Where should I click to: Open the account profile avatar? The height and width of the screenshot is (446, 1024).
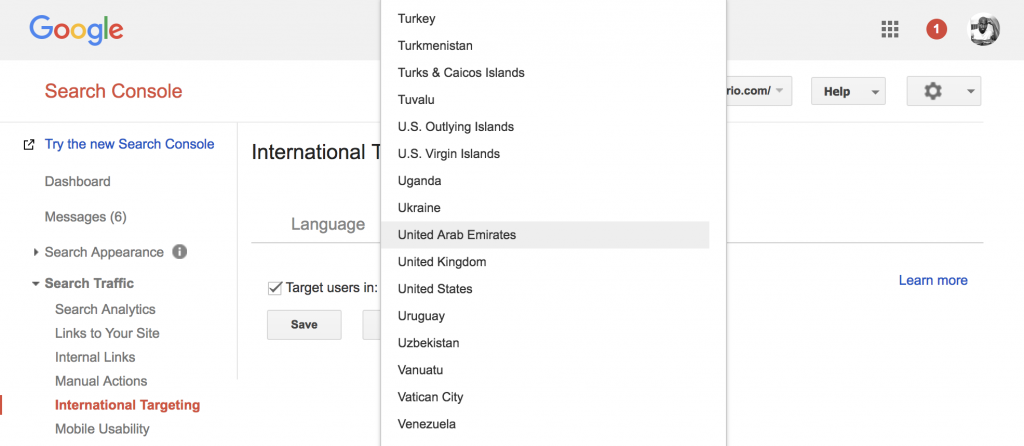983,29
